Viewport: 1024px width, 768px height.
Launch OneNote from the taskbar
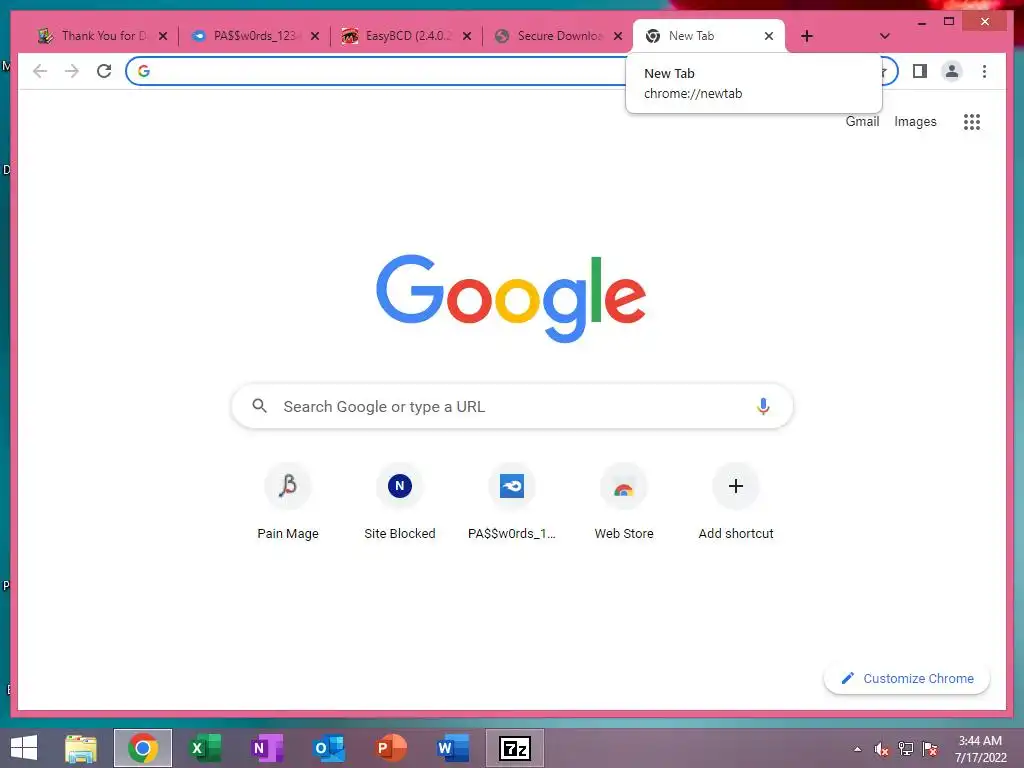[267, 748]
